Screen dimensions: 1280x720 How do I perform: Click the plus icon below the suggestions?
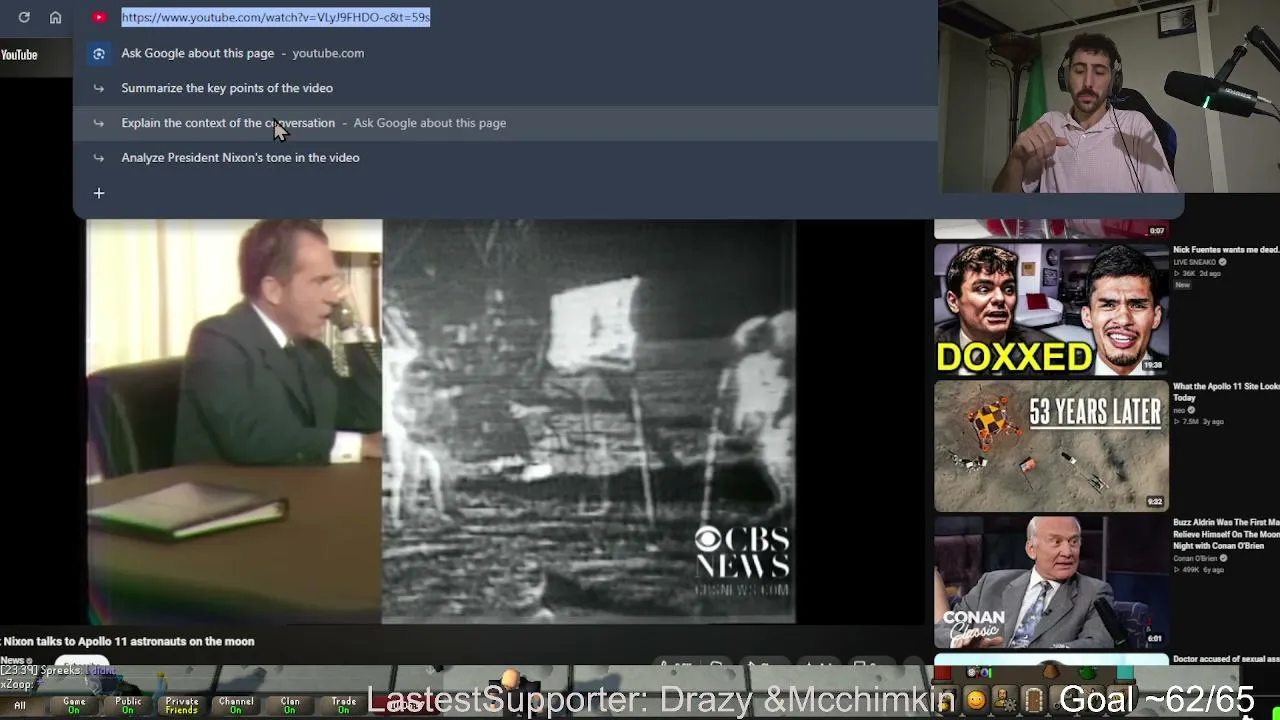click(x=99, y=193)
